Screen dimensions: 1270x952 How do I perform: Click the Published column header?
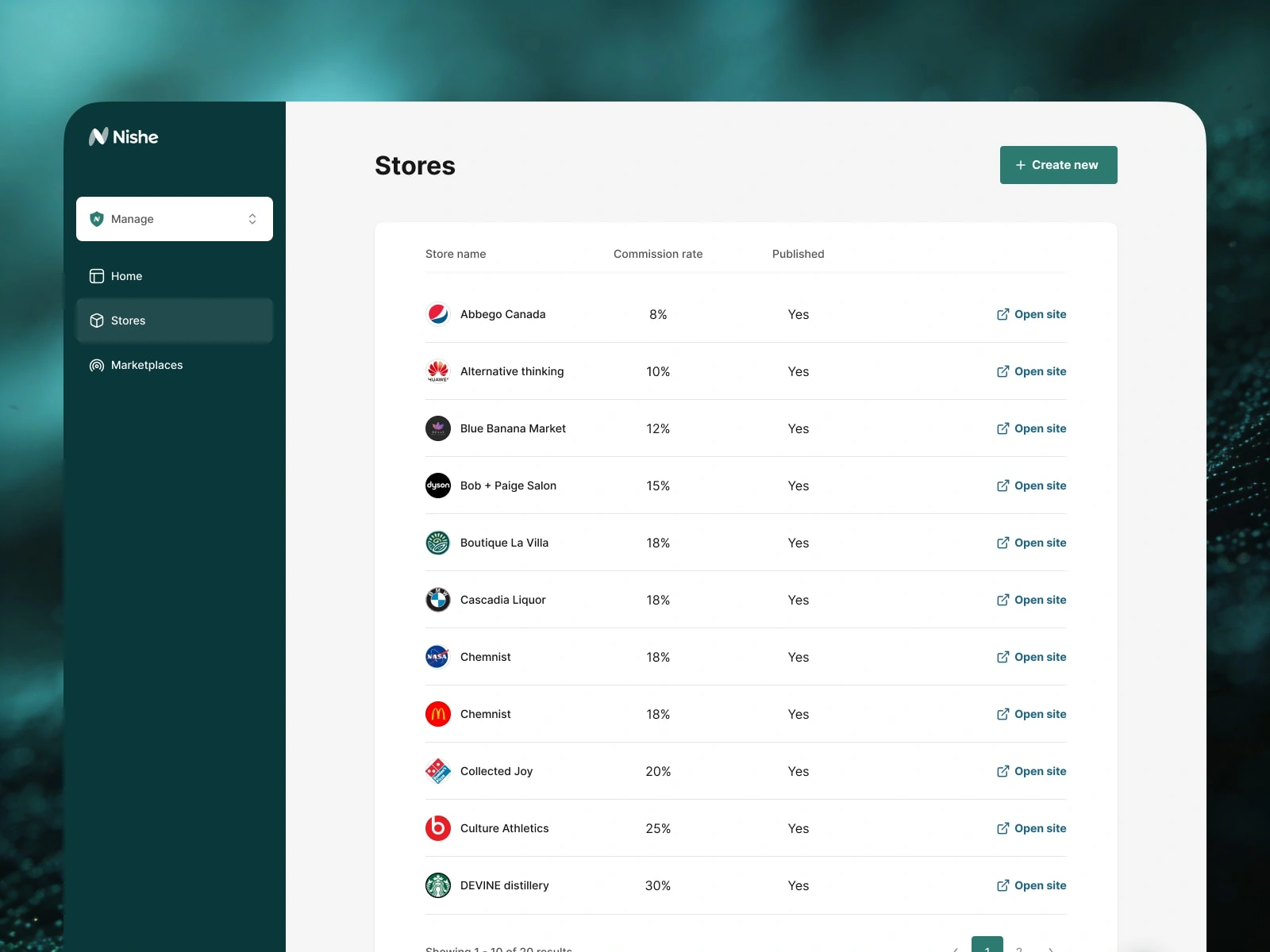tap(799, 254)
